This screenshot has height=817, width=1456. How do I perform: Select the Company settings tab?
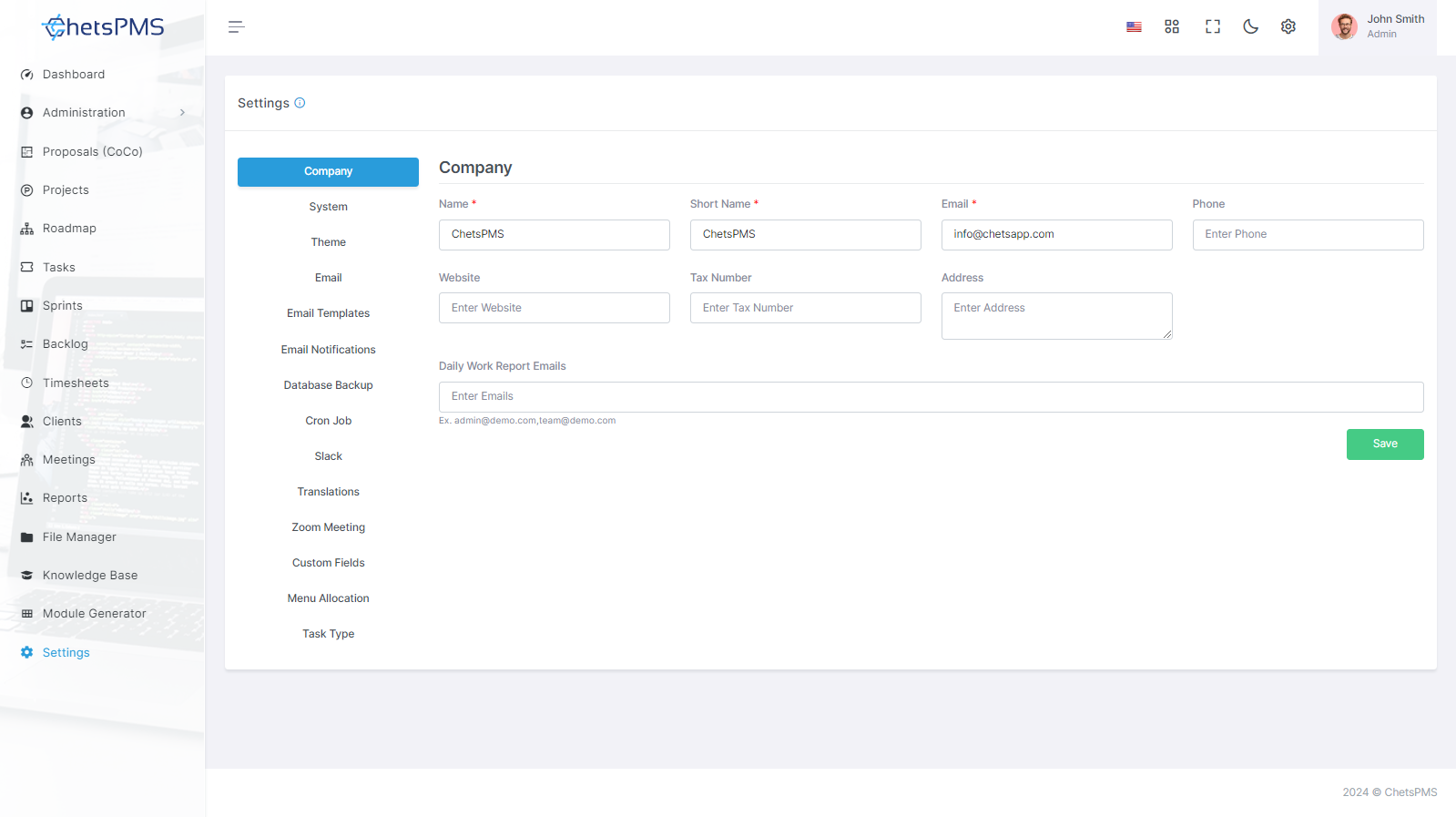click(328, 172)
